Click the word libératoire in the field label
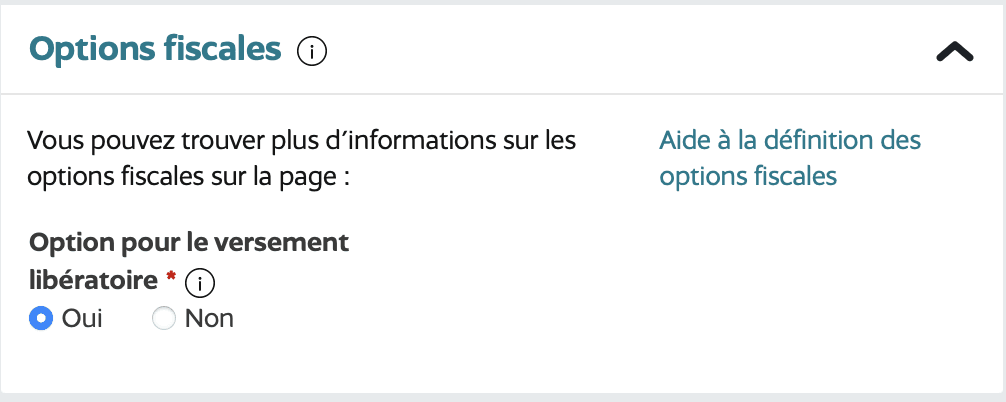The width and height of the screenshot is (1006, 402). click(94, 280)
